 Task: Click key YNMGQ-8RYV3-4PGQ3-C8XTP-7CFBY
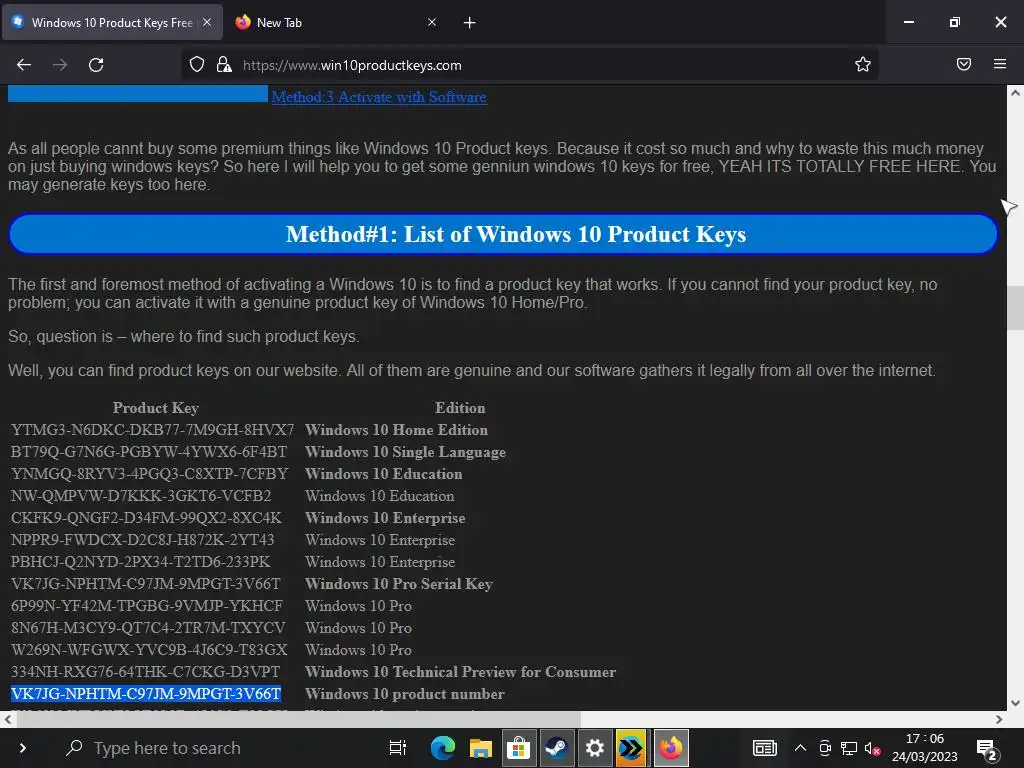coord(149,473)
